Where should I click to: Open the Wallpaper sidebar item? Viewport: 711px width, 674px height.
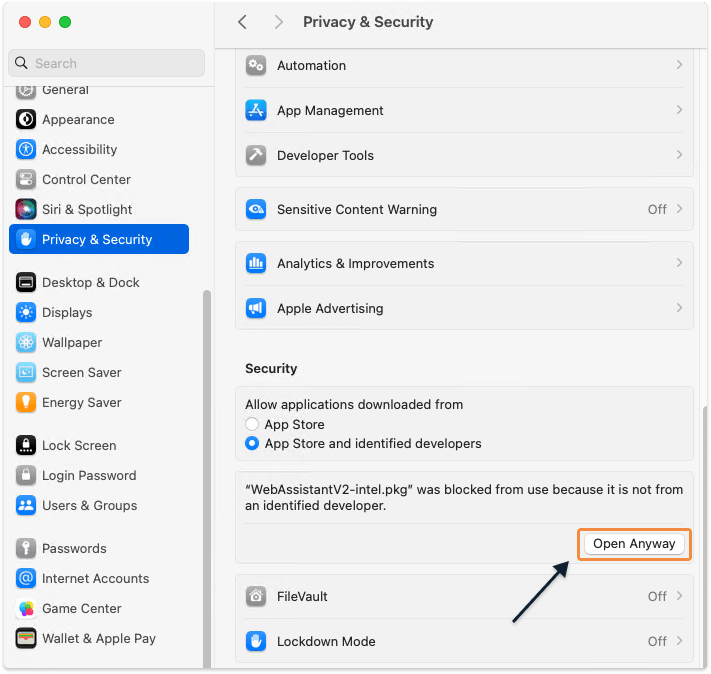click(99, 342)
